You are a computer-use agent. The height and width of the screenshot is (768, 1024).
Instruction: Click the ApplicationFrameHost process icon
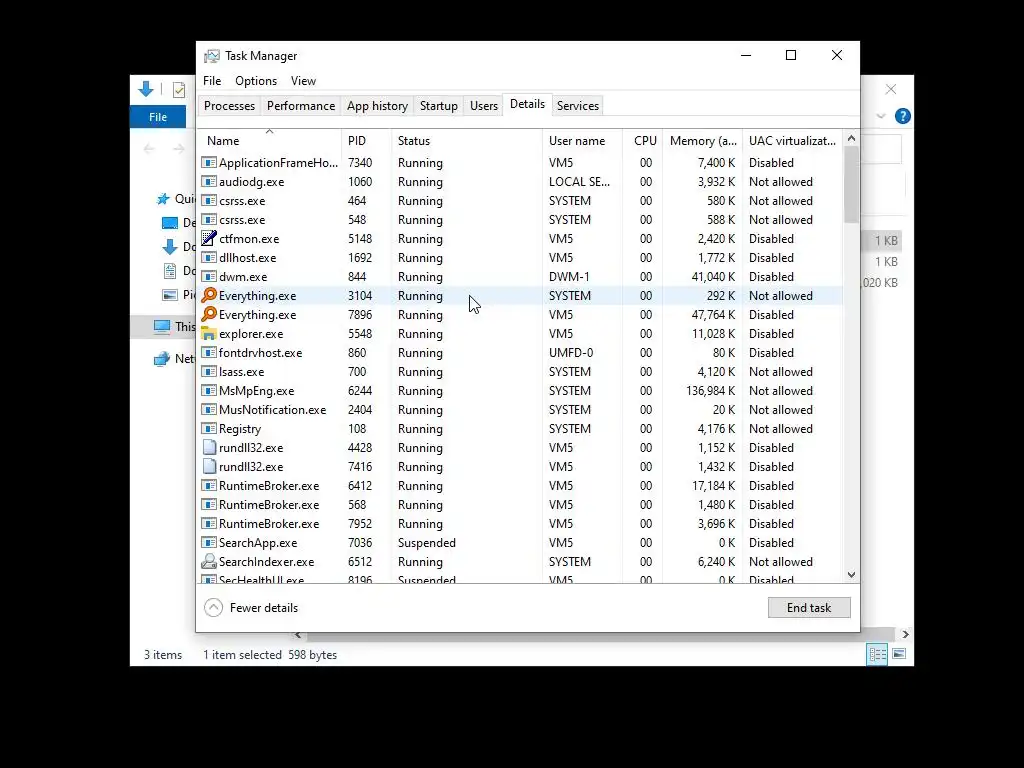pyautogui.click(x=208, y=163)
